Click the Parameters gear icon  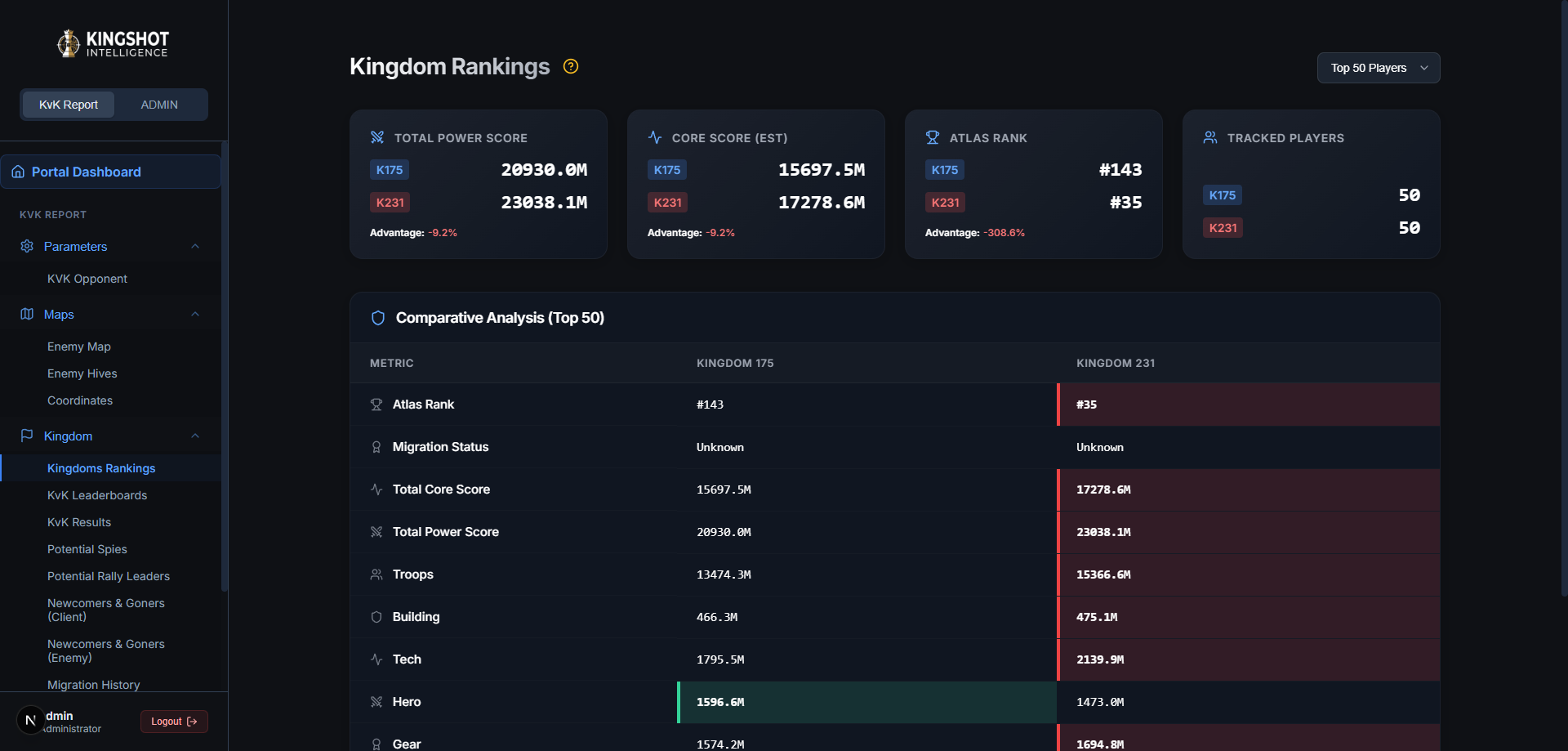[x=27, y=246]
